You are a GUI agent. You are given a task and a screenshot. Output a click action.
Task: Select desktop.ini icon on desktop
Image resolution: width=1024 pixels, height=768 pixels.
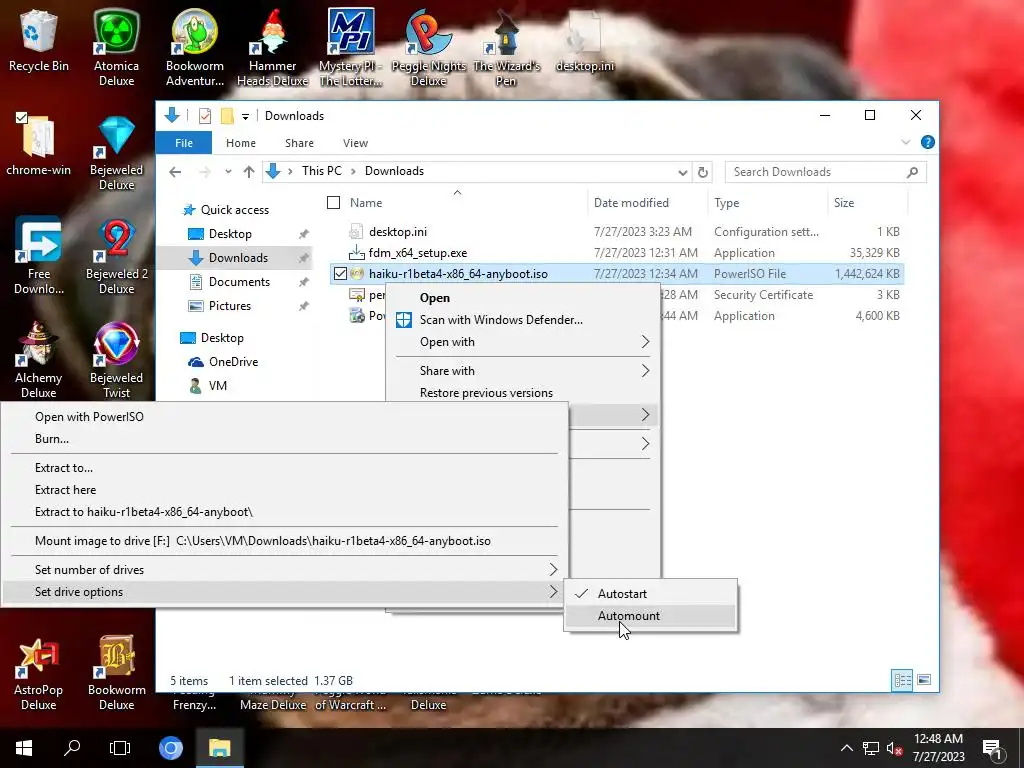tap(584, 40)
